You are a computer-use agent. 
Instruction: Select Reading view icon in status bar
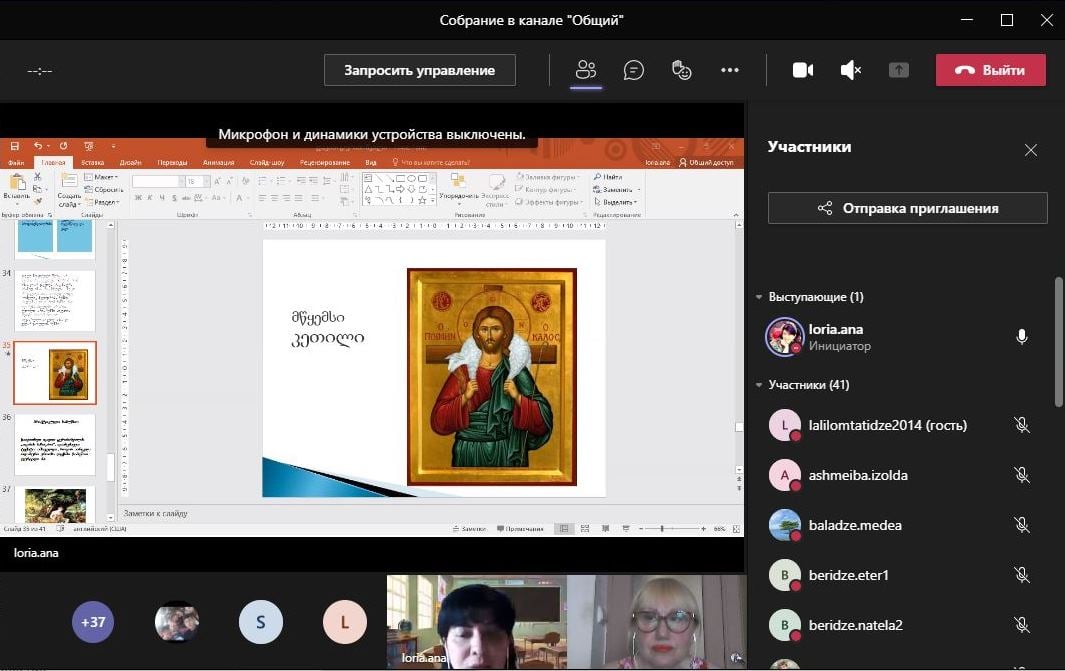click(x=605, y=528)
